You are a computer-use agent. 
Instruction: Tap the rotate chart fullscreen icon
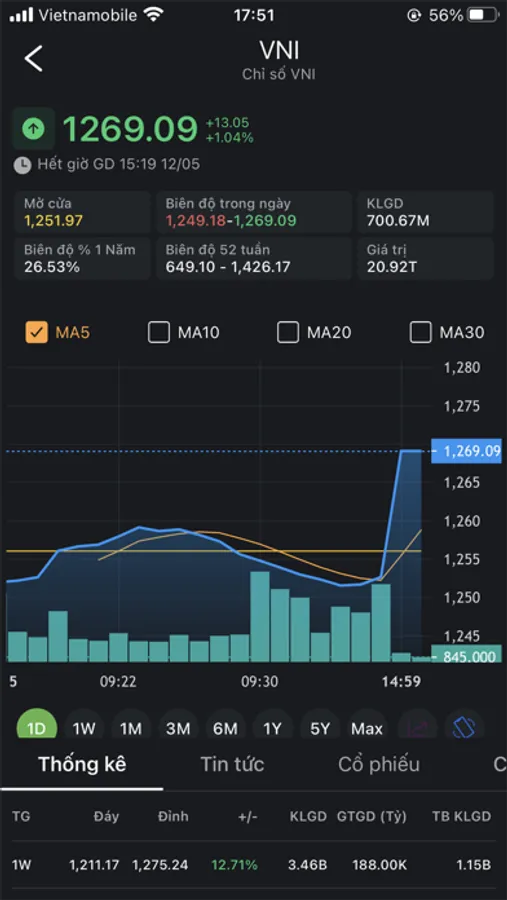pyautogui.click(x=465, y=728)
